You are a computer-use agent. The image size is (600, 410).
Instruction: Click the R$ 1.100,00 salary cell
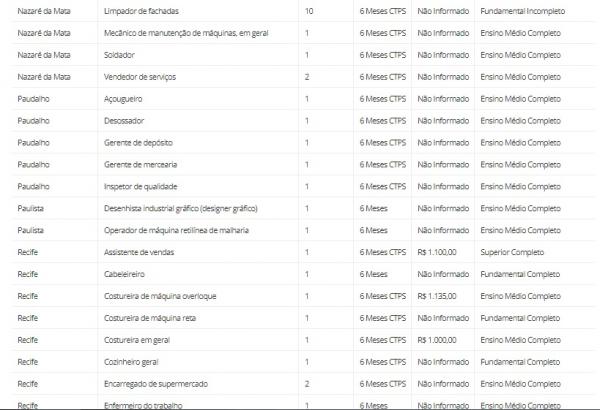(x=437, y=252)
